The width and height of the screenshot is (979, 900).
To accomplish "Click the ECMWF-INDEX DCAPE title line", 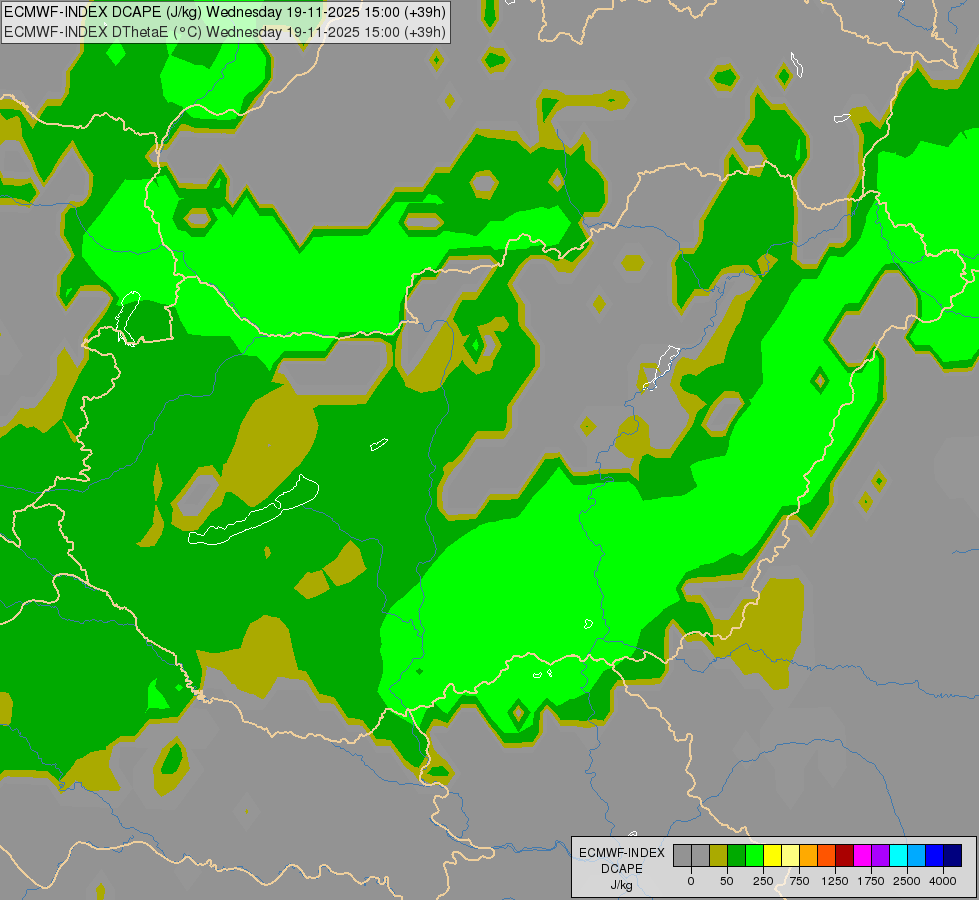I will click(225, 12).
